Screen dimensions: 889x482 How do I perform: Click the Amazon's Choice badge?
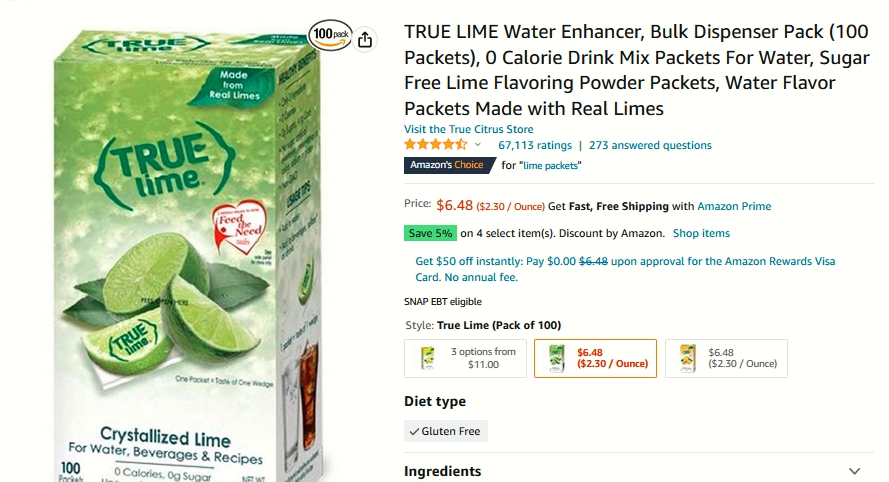point(448,165)
